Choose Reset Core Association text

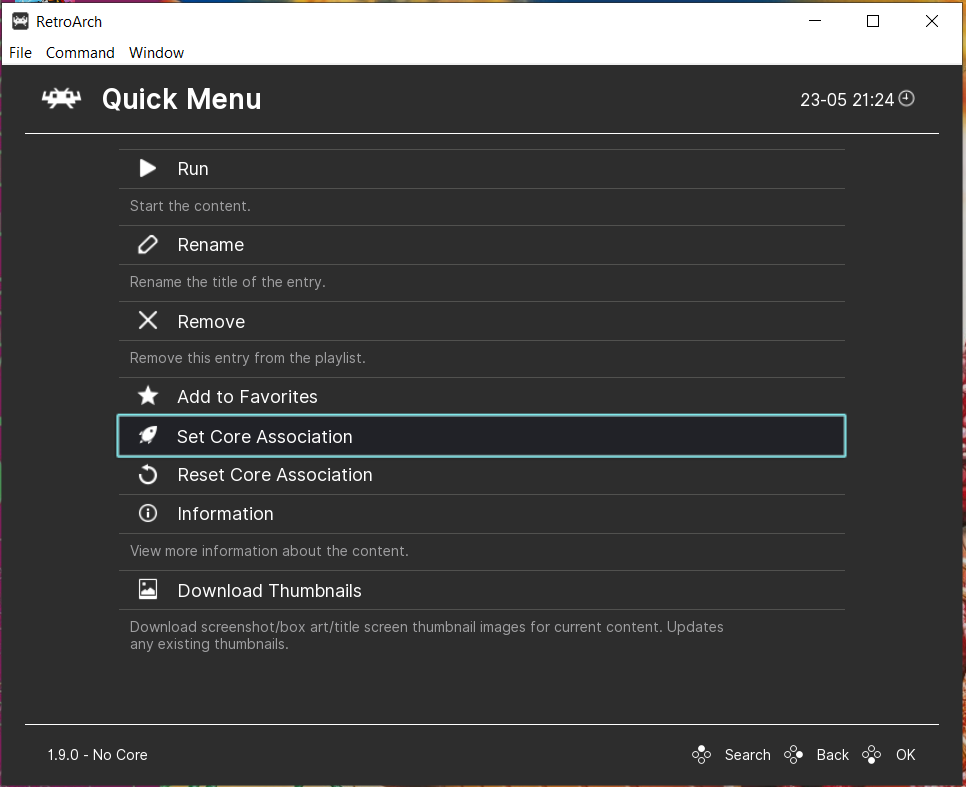(x=275, y=475)
